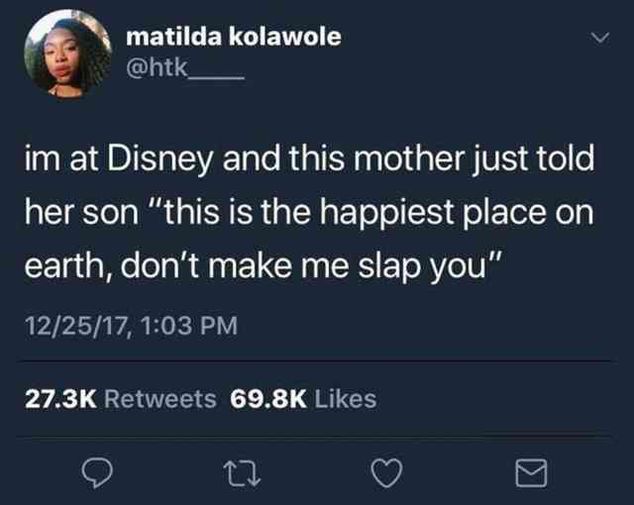
Task: Open the tweet options chevron menu
Action: pyautogui.click(x=600, y=38)
